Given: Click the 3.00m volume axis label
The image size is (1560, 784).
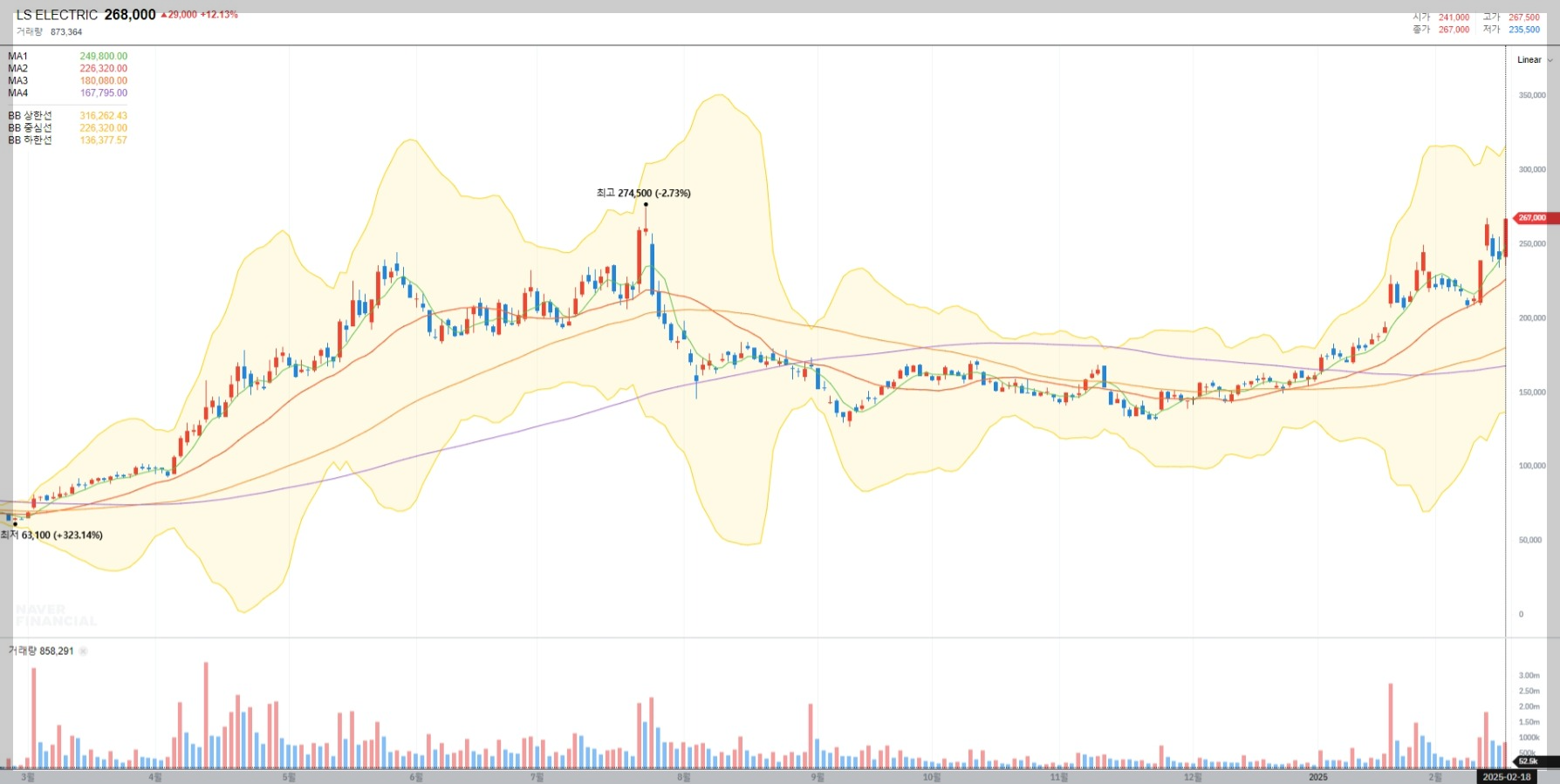Looking at the screenshot, I should (x=1529, y=676).
